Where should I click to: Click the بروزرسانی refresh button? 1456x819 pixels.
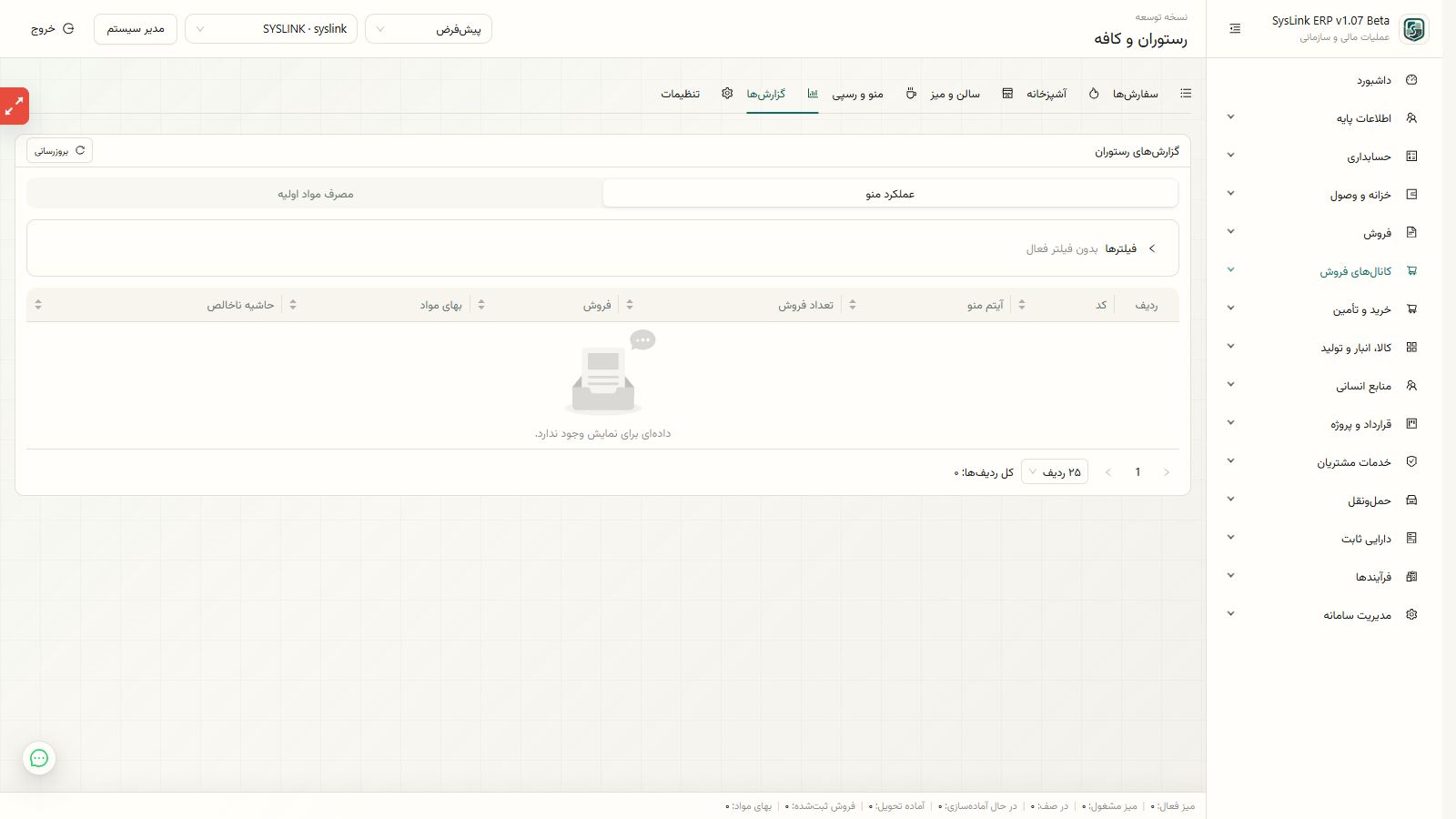point(60,151)
